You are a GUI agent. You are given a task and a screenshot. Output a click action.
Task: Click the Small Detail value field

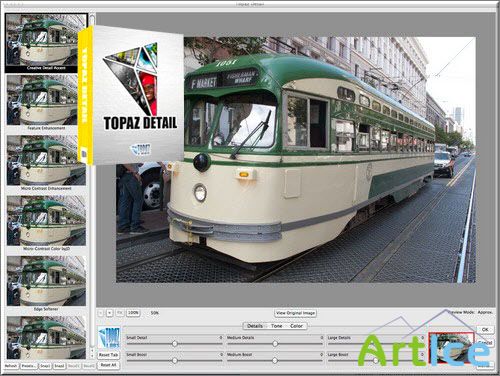(x=220, y=338)
